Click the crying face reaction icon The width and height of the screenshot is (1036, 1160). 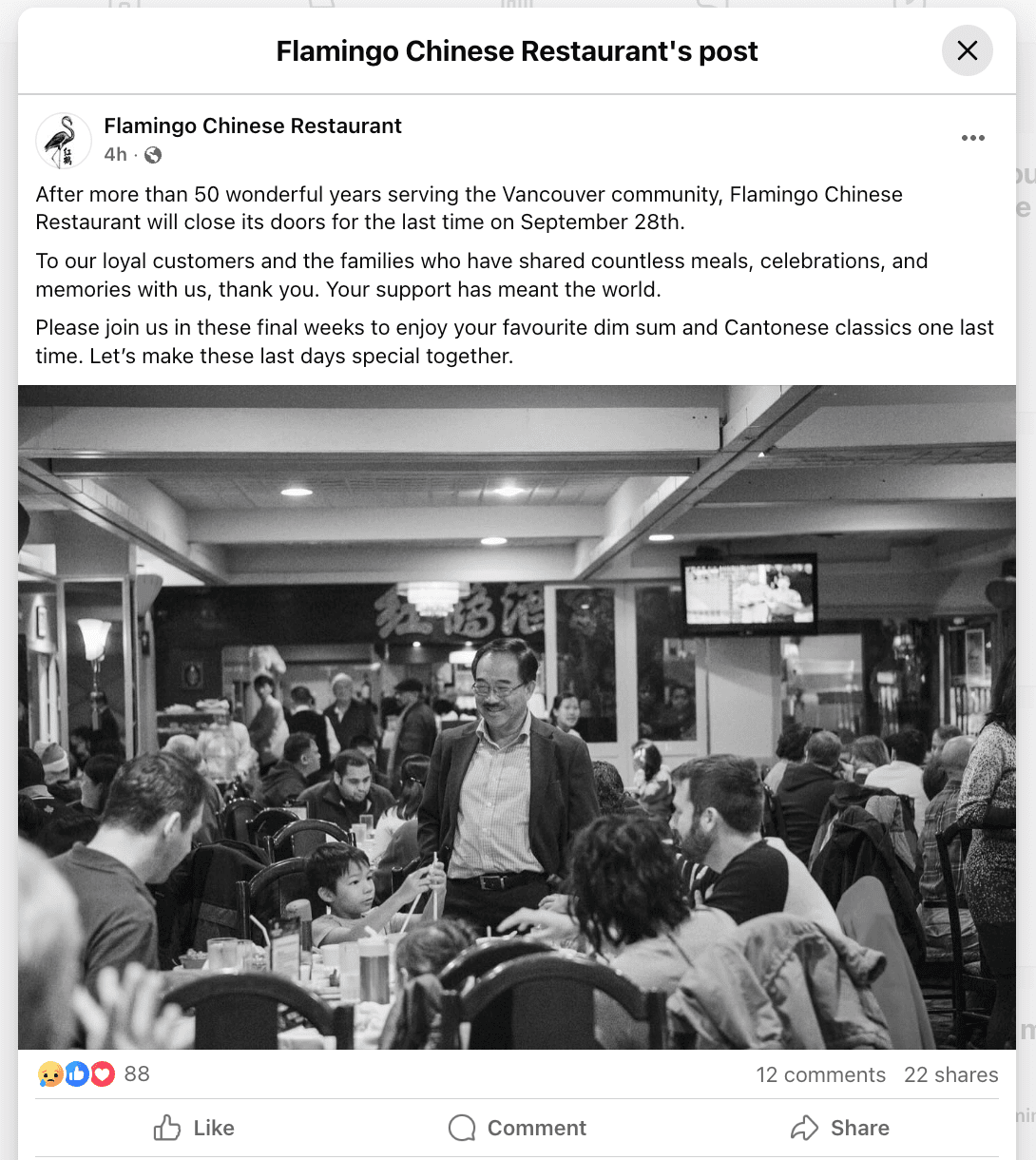coord(49,1074)
